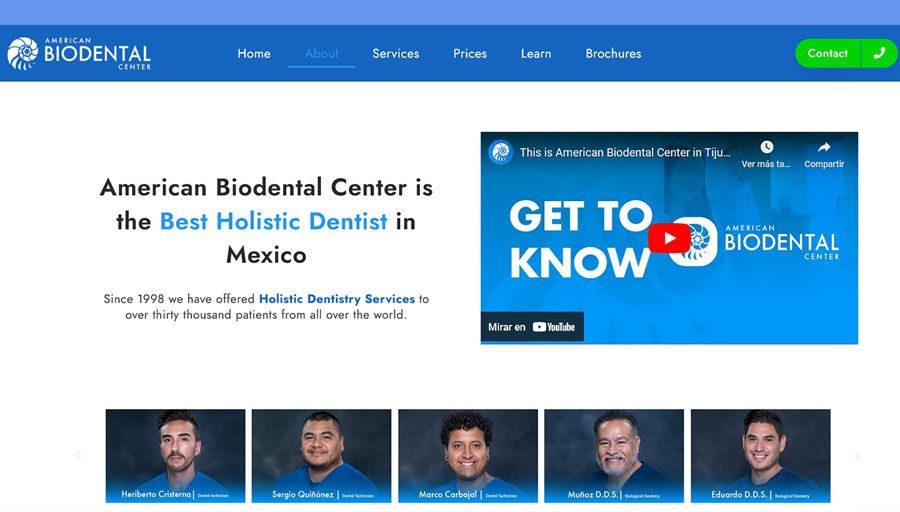Viewport: 900px width, 512px height.
Task: Click the carousel previous arrow
Action: (78, 456)
